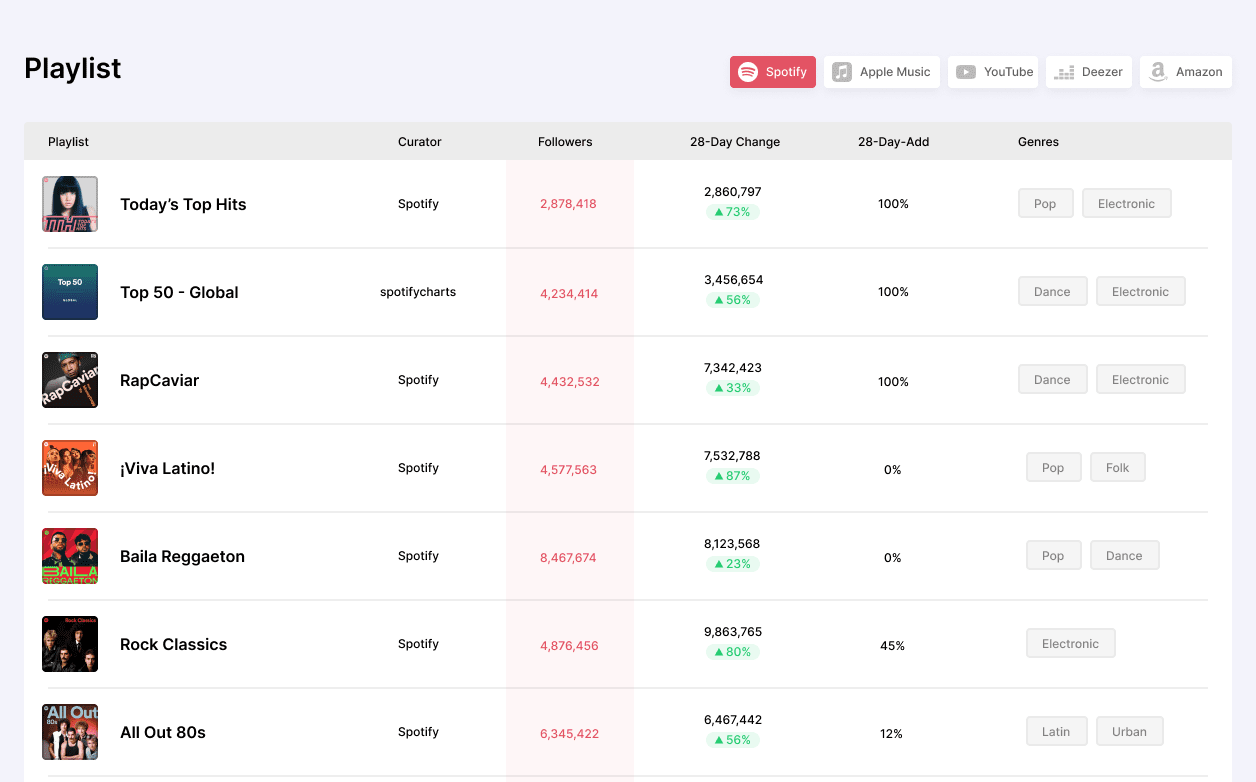
Task: Click the spotifycharts curator cell
Action: click(418, 292)
